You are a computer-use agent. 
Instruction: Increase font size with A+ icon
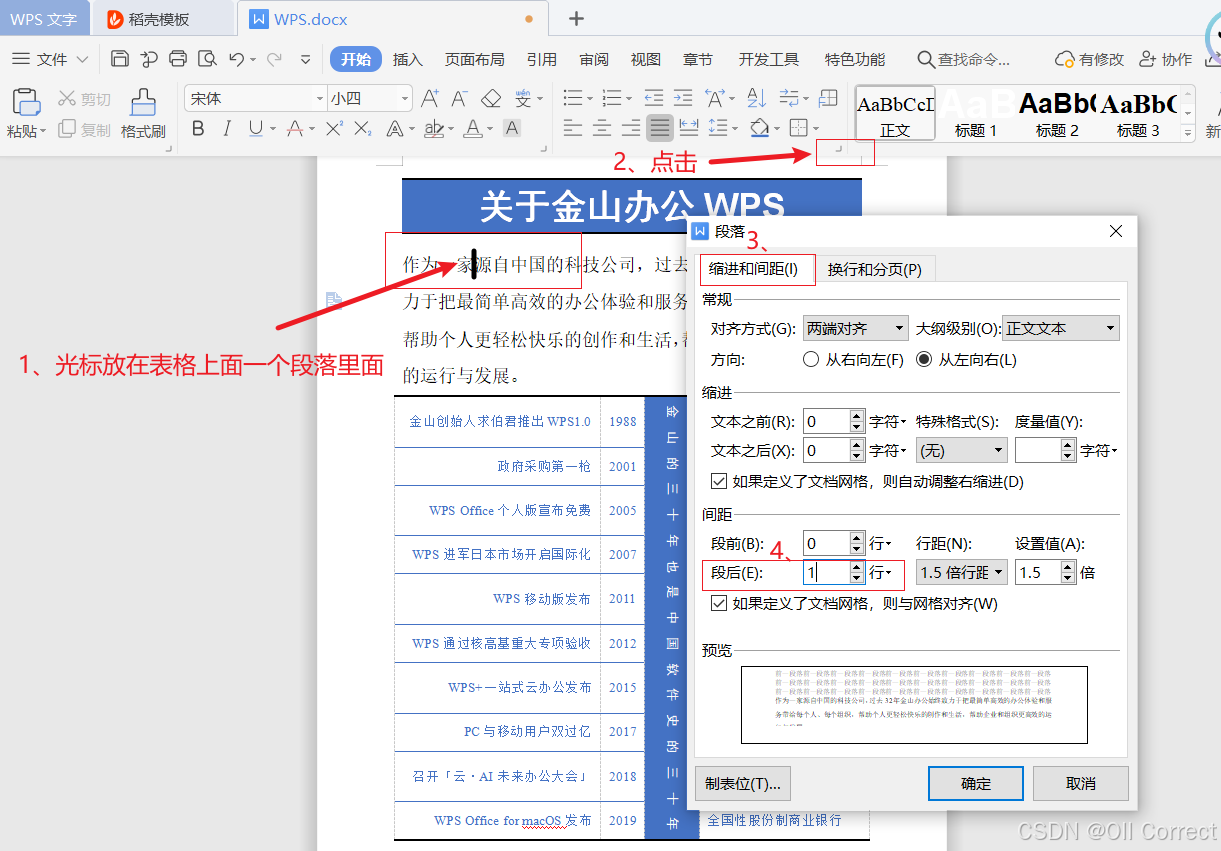[430, 98]
